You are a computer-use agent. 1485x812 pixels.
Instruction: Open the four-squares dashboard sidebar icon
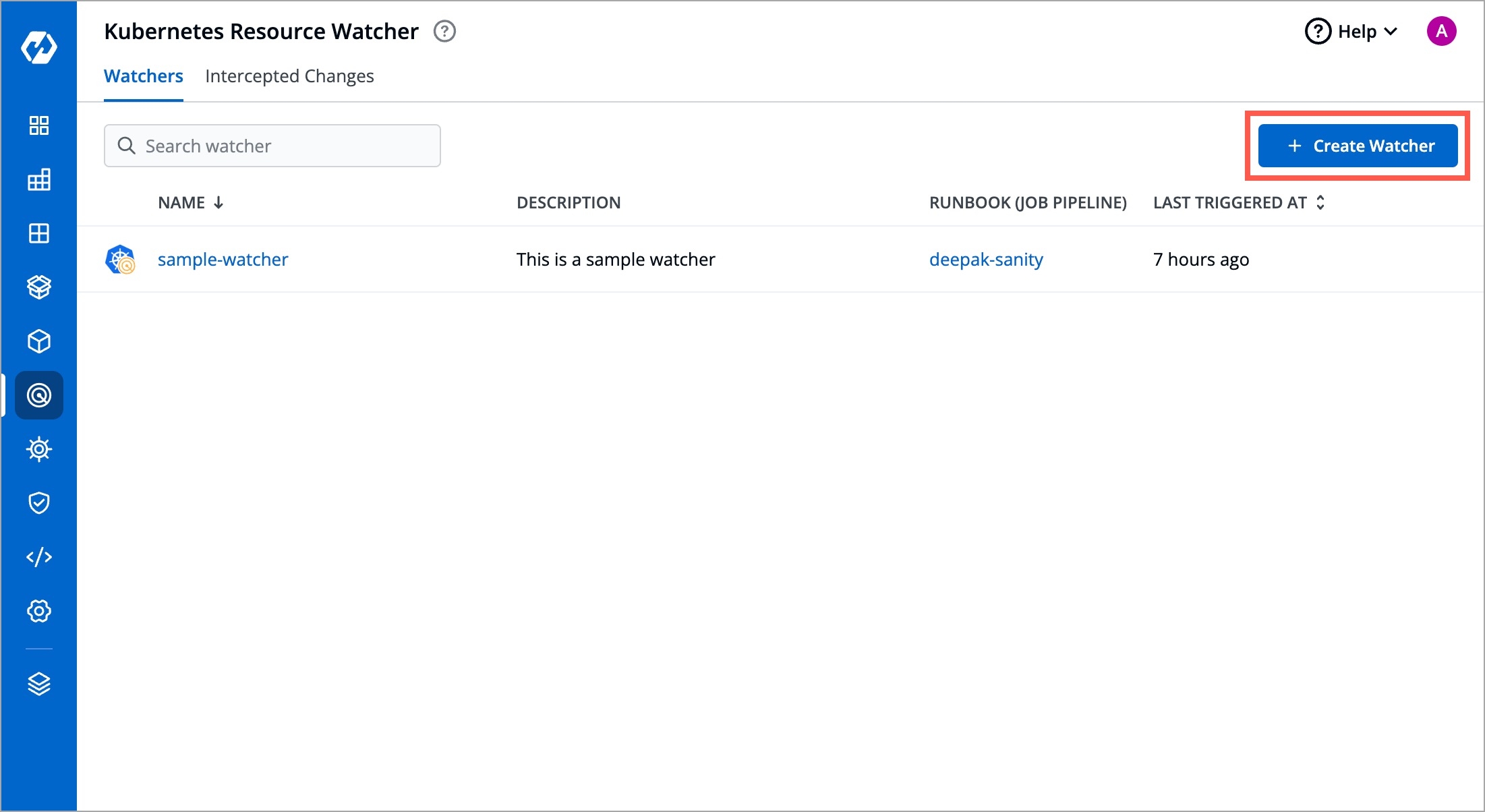coord(39,125)
